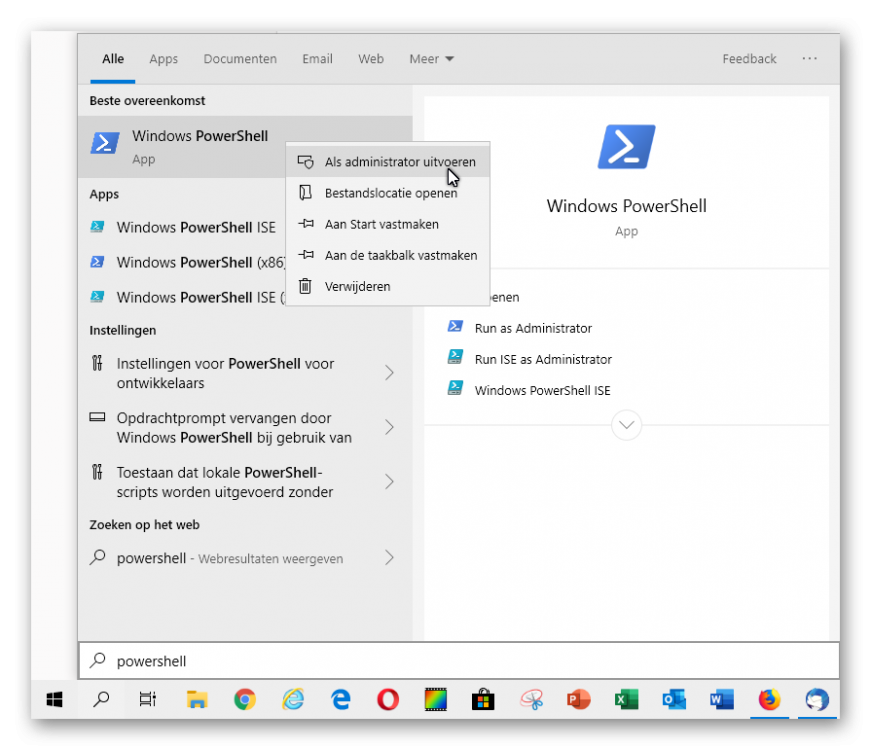Screen dimensions: 871x750
Task: Open PowerPoint from taskbar
Action: [578, 699]
